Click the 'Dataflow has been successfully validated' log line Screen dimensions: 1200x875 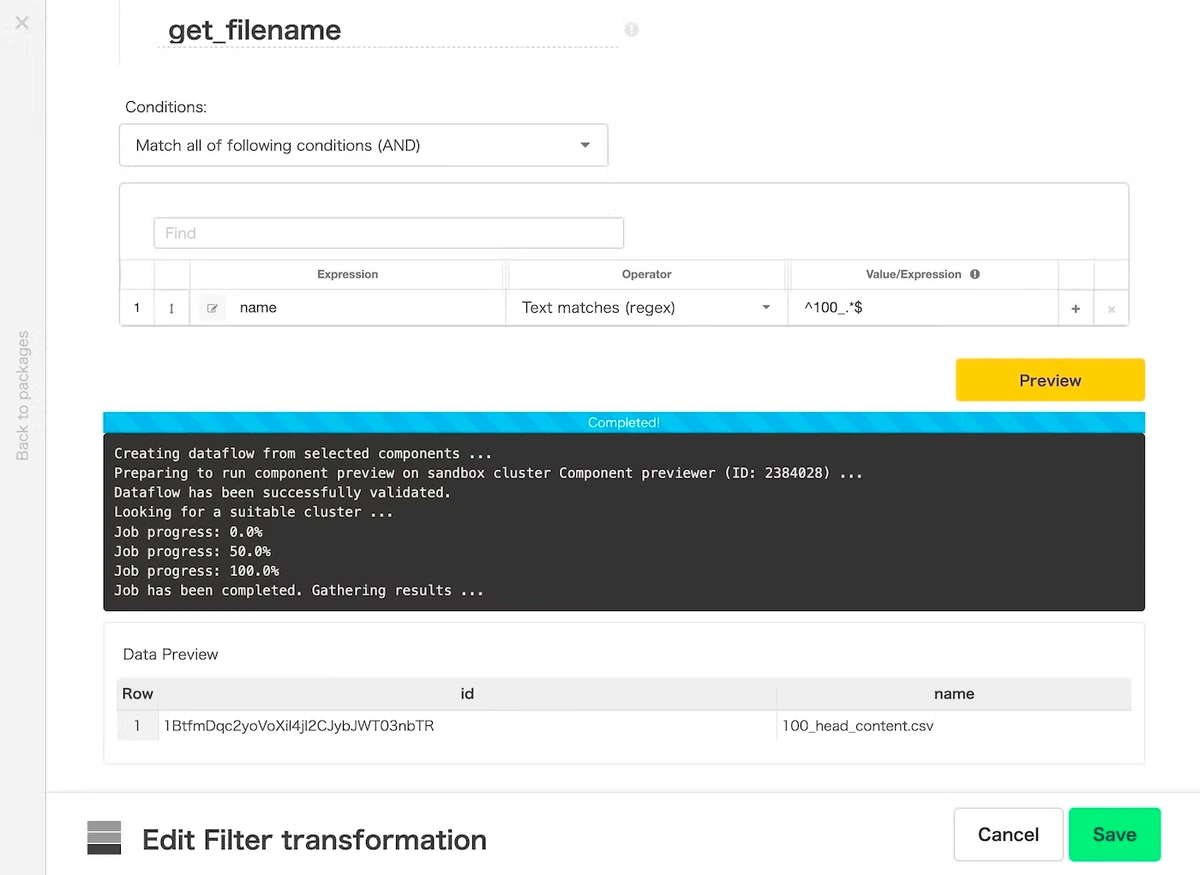pyautogui.click(x=282, y=493)
